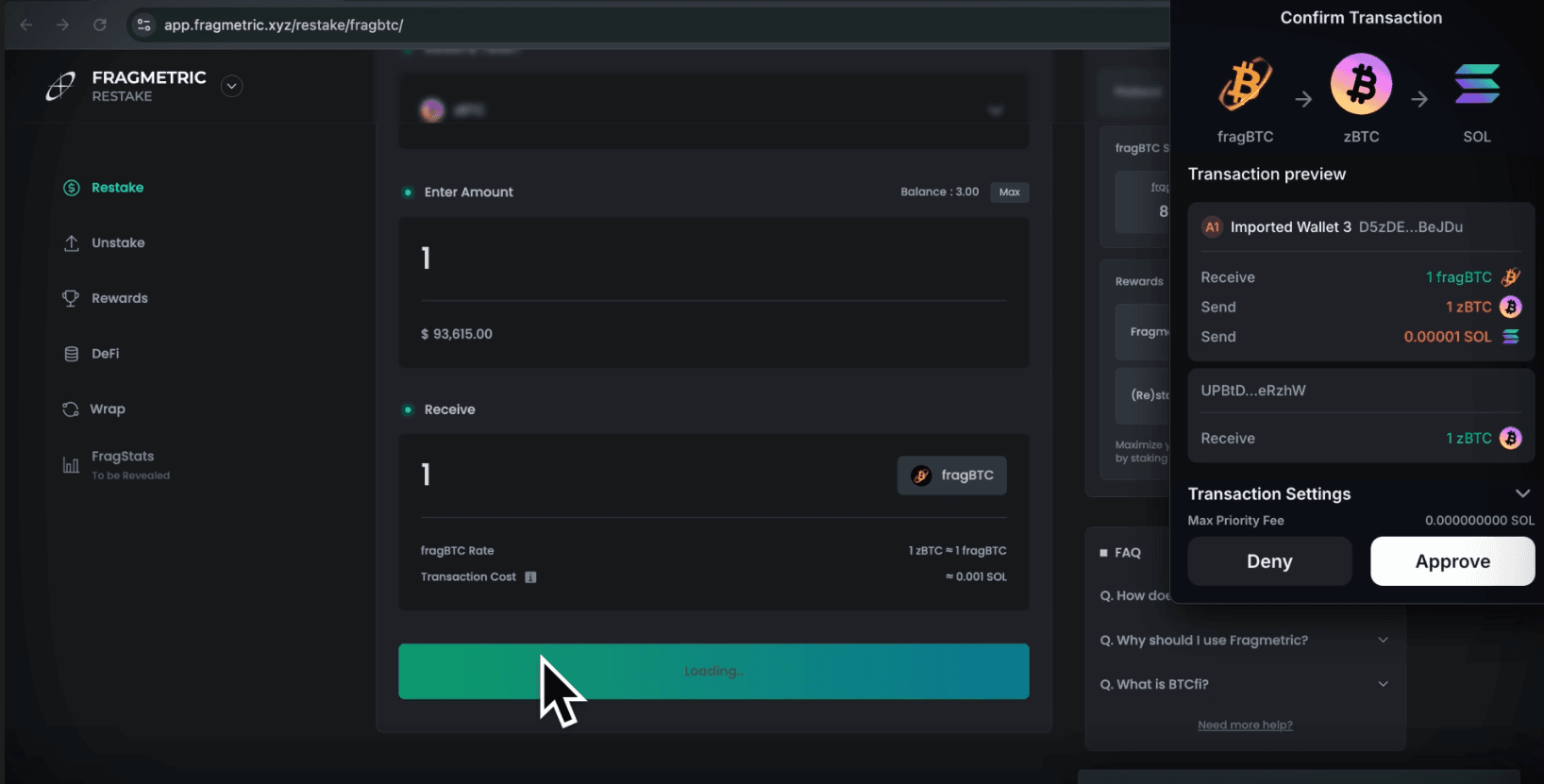Click the '$ 93,615.00' value text
The height and width of the screenshot is (784, 1544).
tap(457, 334)
